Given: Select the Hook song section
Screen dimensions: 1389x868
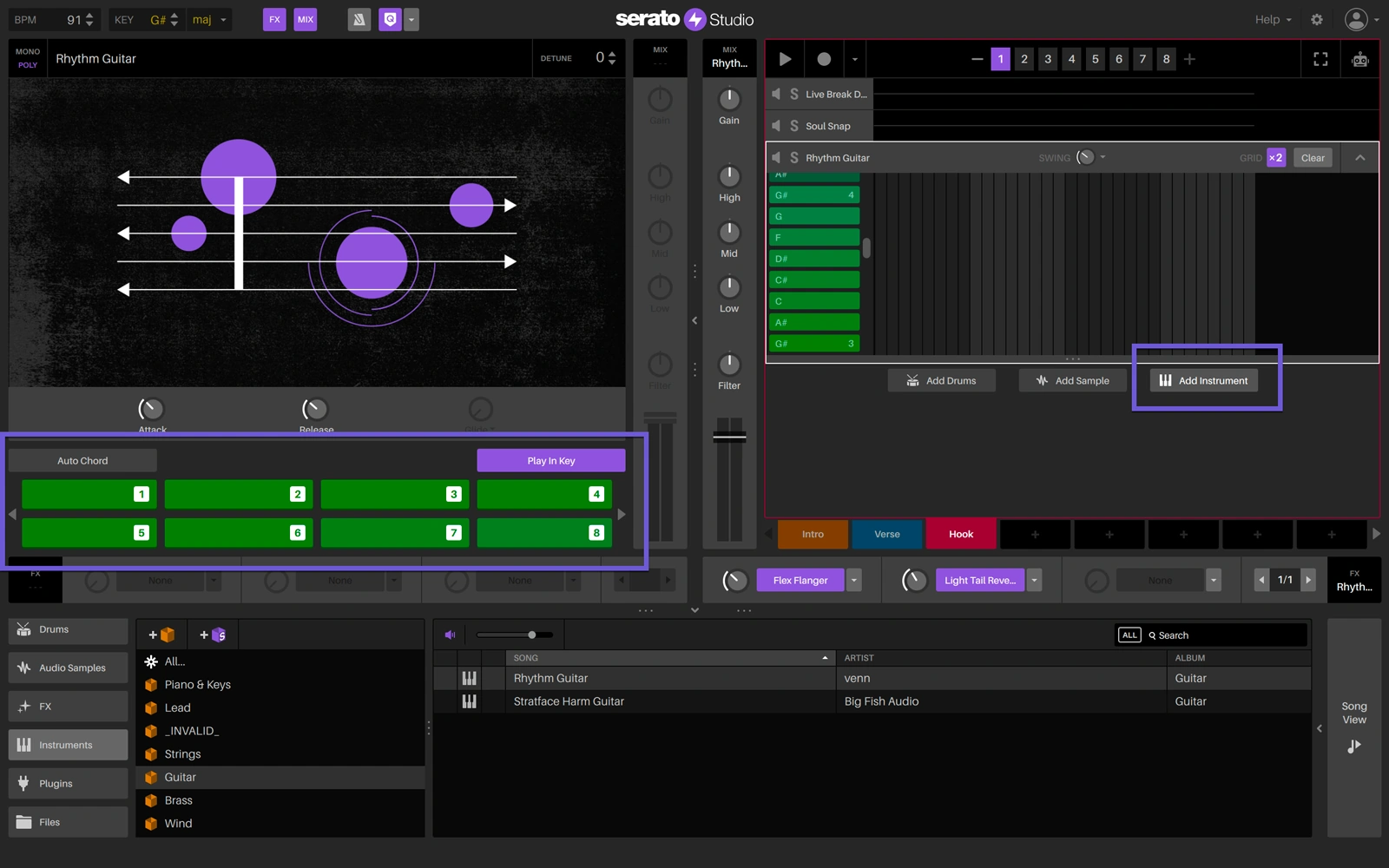Looking at the screenshot, I should coord(961,534).
